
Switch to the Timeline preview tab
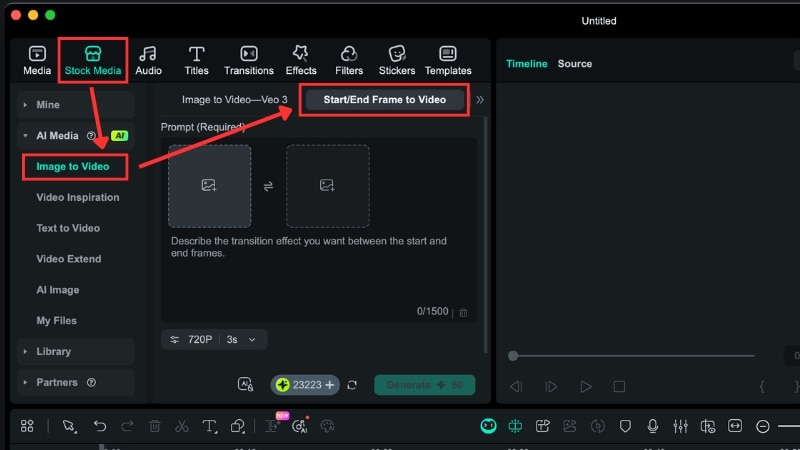coord(527,64)
